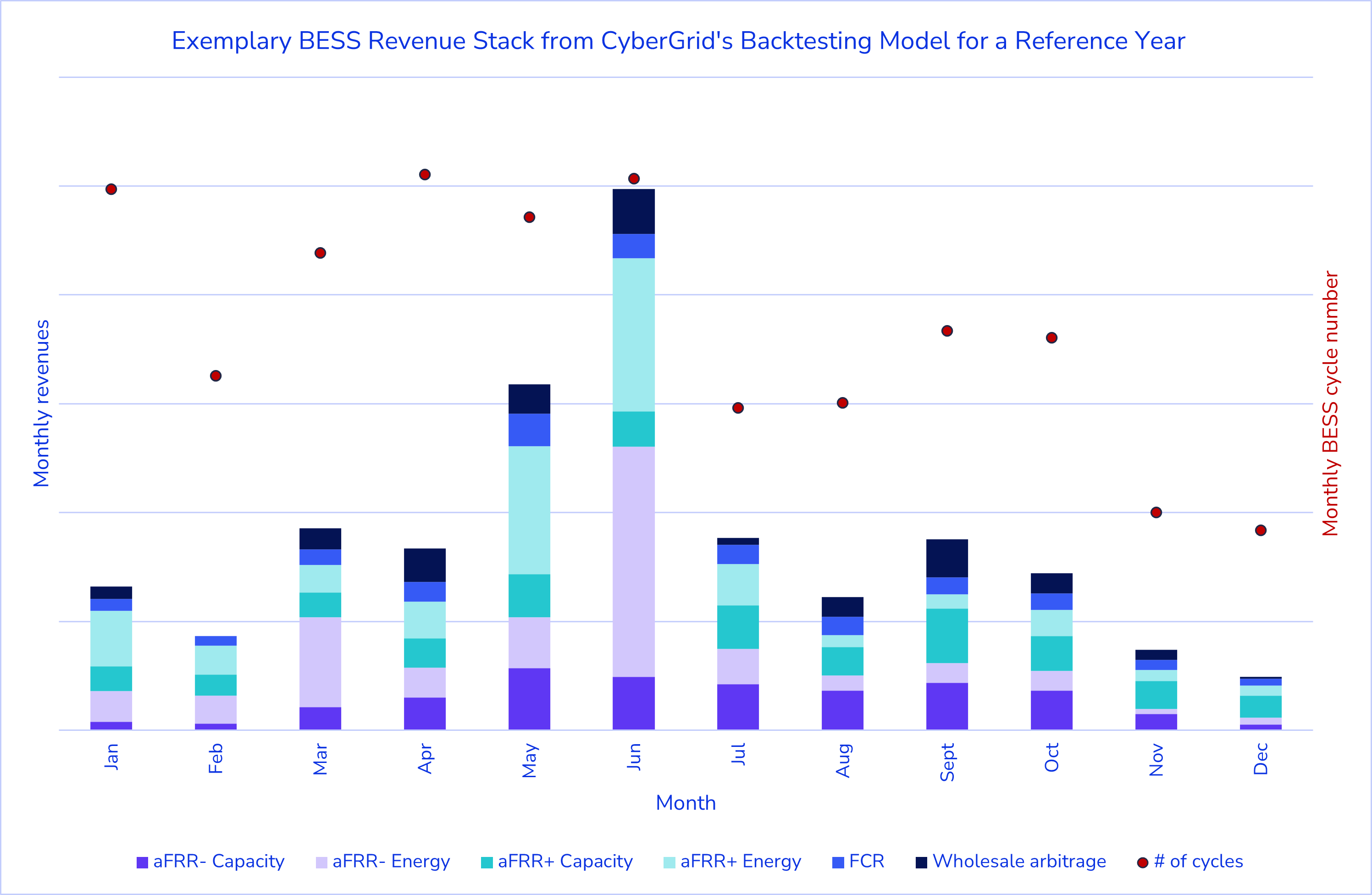Screen dimensions: 1372x895
Task: Click the May aFRR+ Energy bar segment
Action: point(529,510)
